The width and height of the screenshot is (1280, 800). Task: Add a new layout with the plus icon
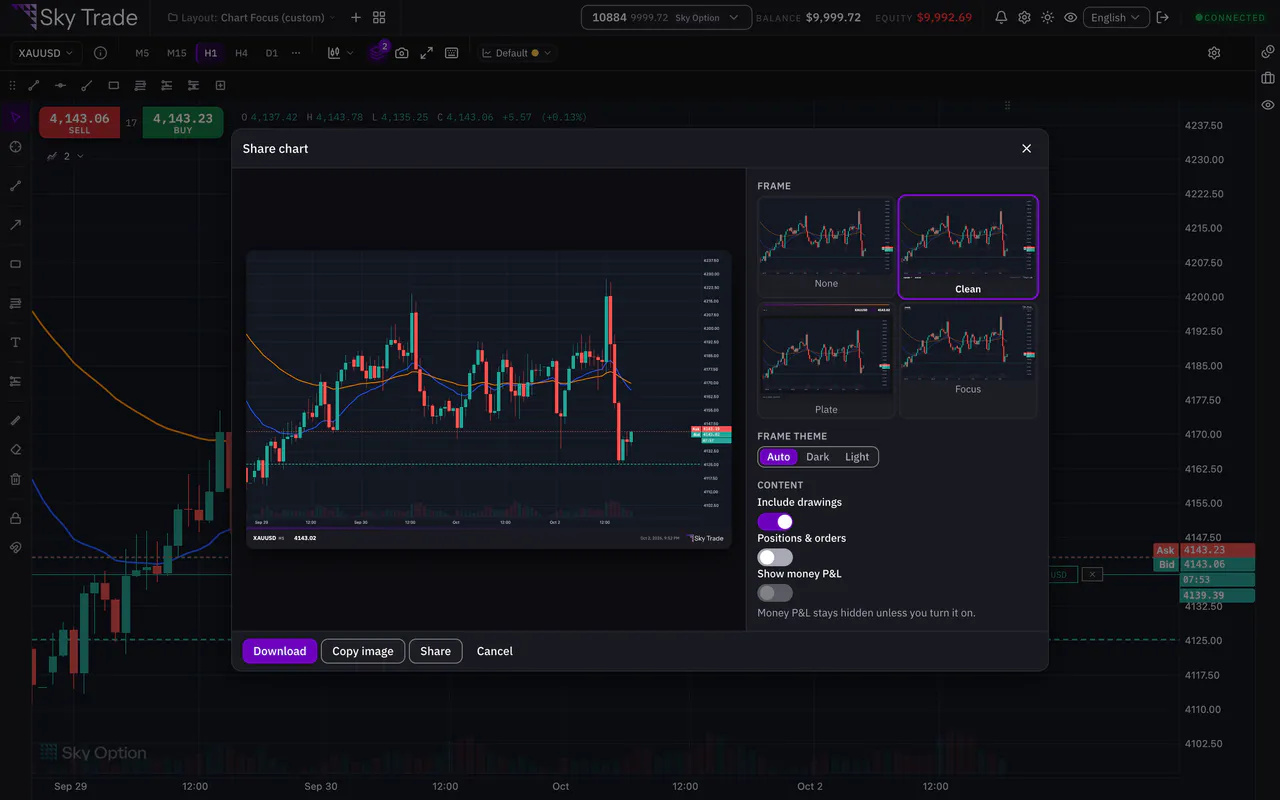click(x=355, y=18)
